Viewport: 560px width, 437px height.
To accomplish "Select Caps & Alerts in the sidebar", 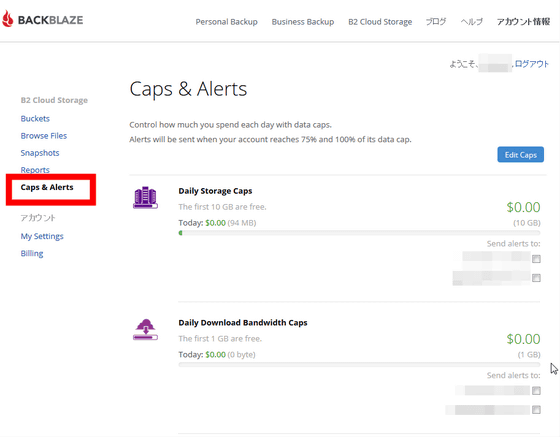I will (x=47, y=187).
